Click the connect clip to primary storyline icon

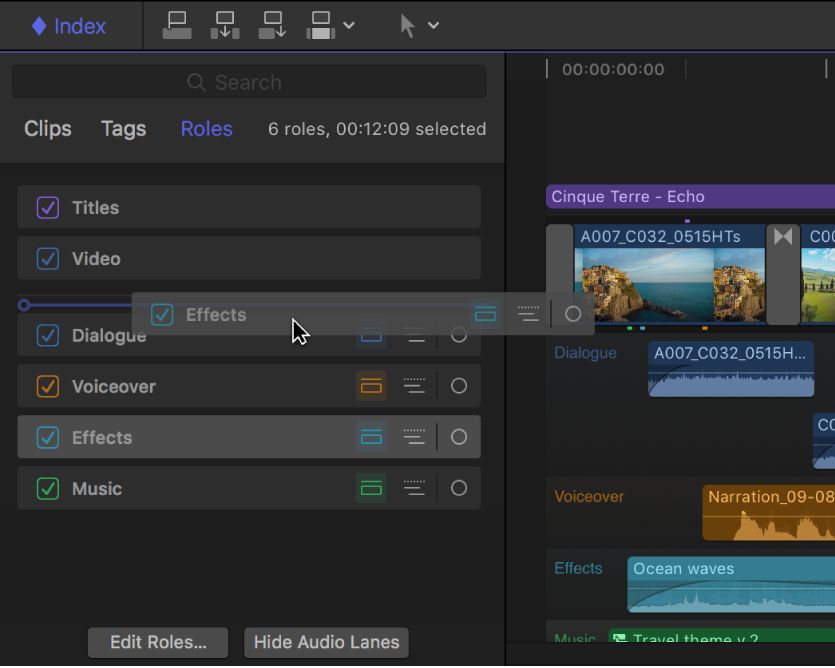click(177, 25)
